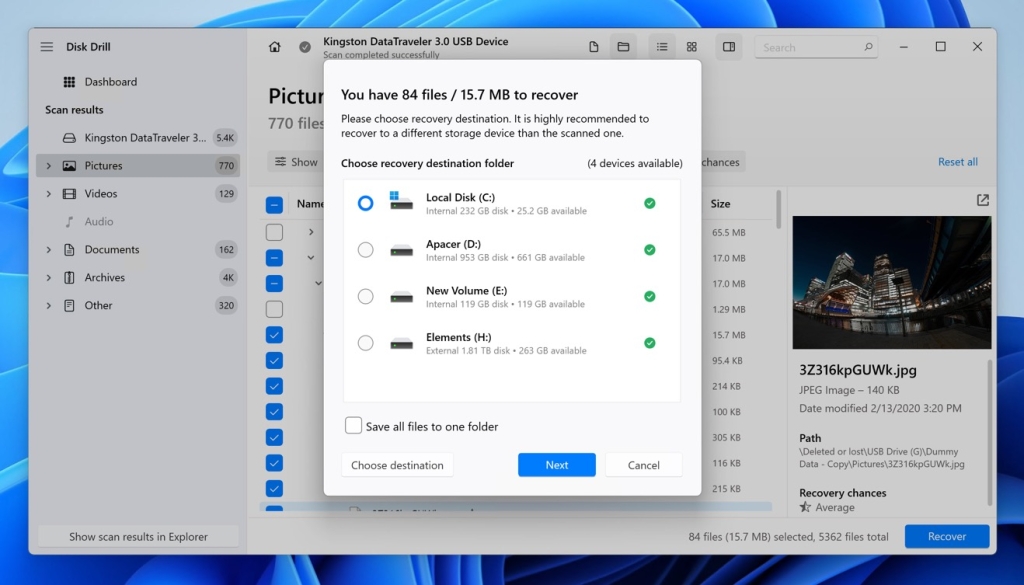Select Documents in the sidebar

pyautogui.click(x=138, y=249)
